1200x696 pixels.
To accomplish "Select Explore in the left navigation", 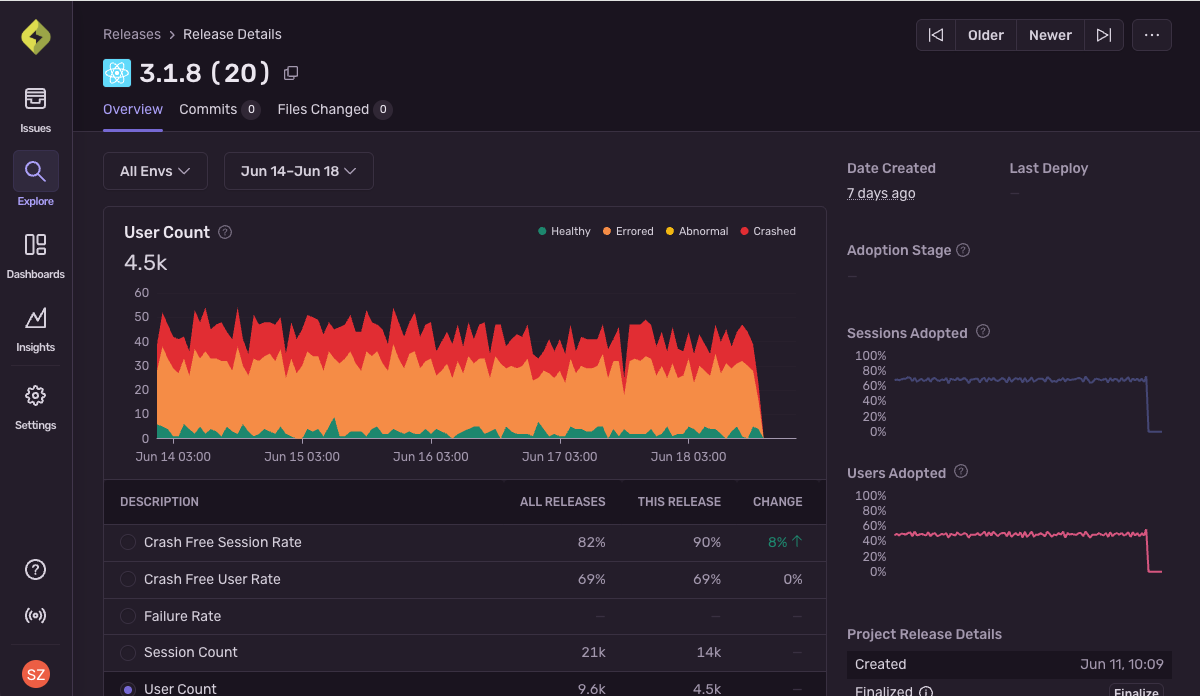I will pyautogui.click(x=35, y=180).
